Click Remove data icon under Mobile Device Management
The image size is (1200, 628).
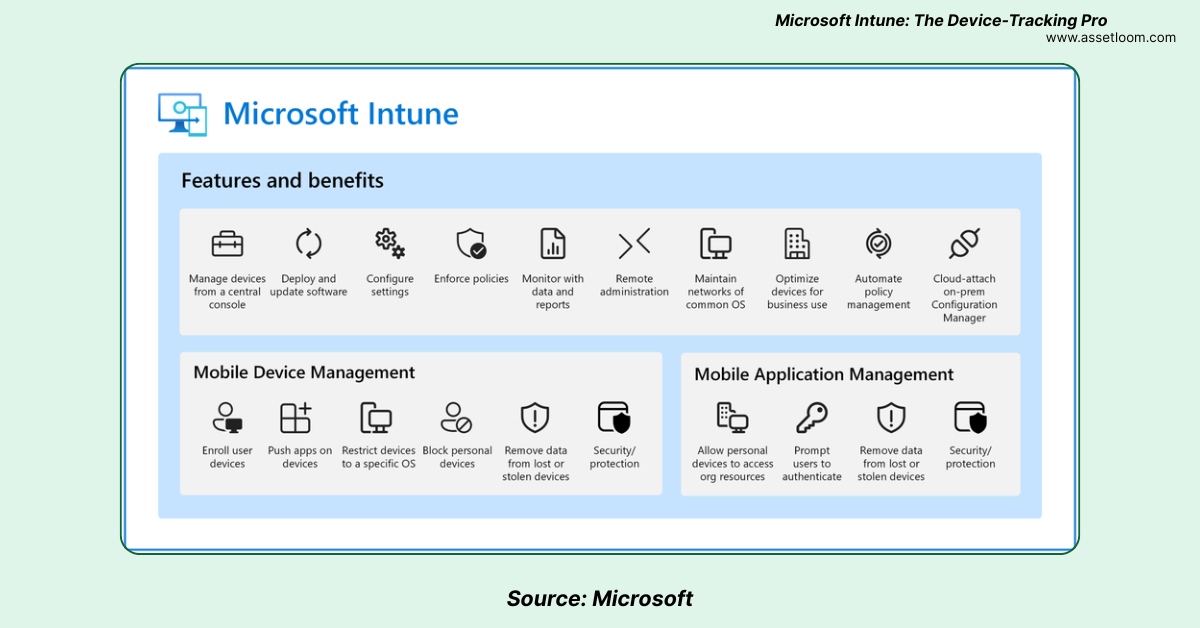tap(535, 417)
